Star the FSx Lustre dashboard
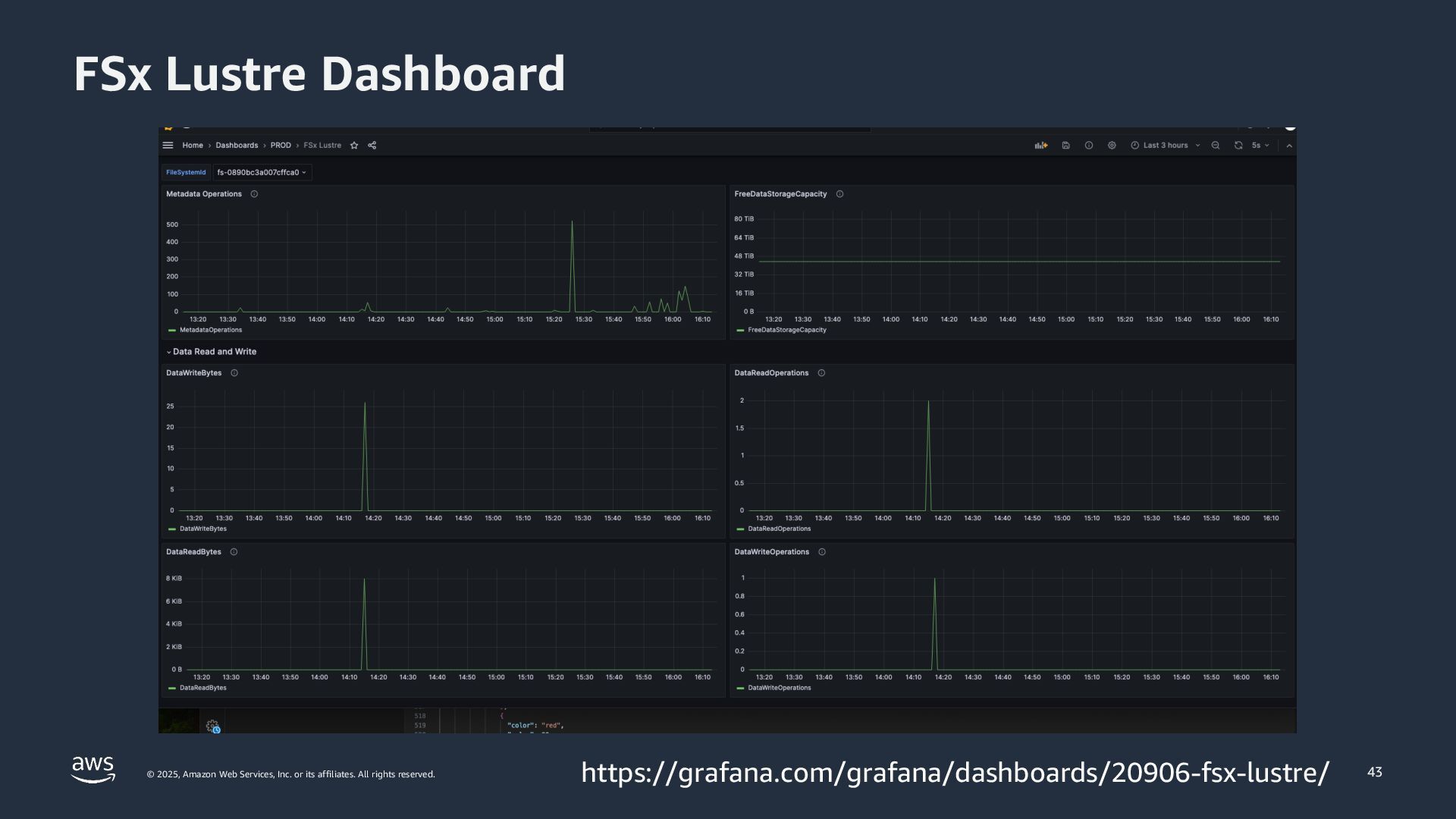Viewport: 1456px width, 819px height. point(354,146)
